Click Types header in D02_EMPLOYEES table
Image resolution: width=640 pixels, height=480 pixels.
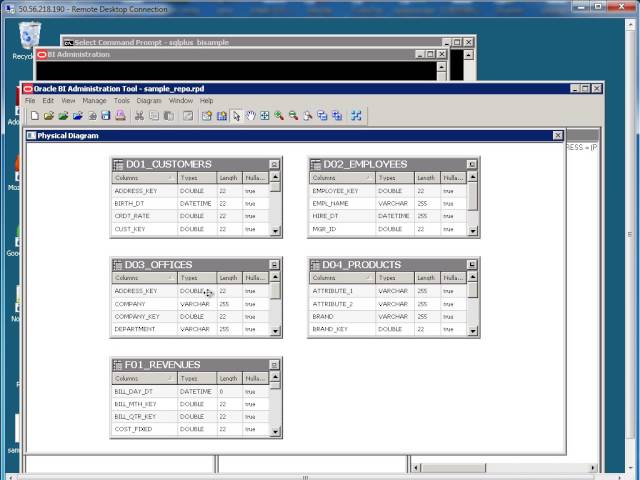(x=395, y=178)
